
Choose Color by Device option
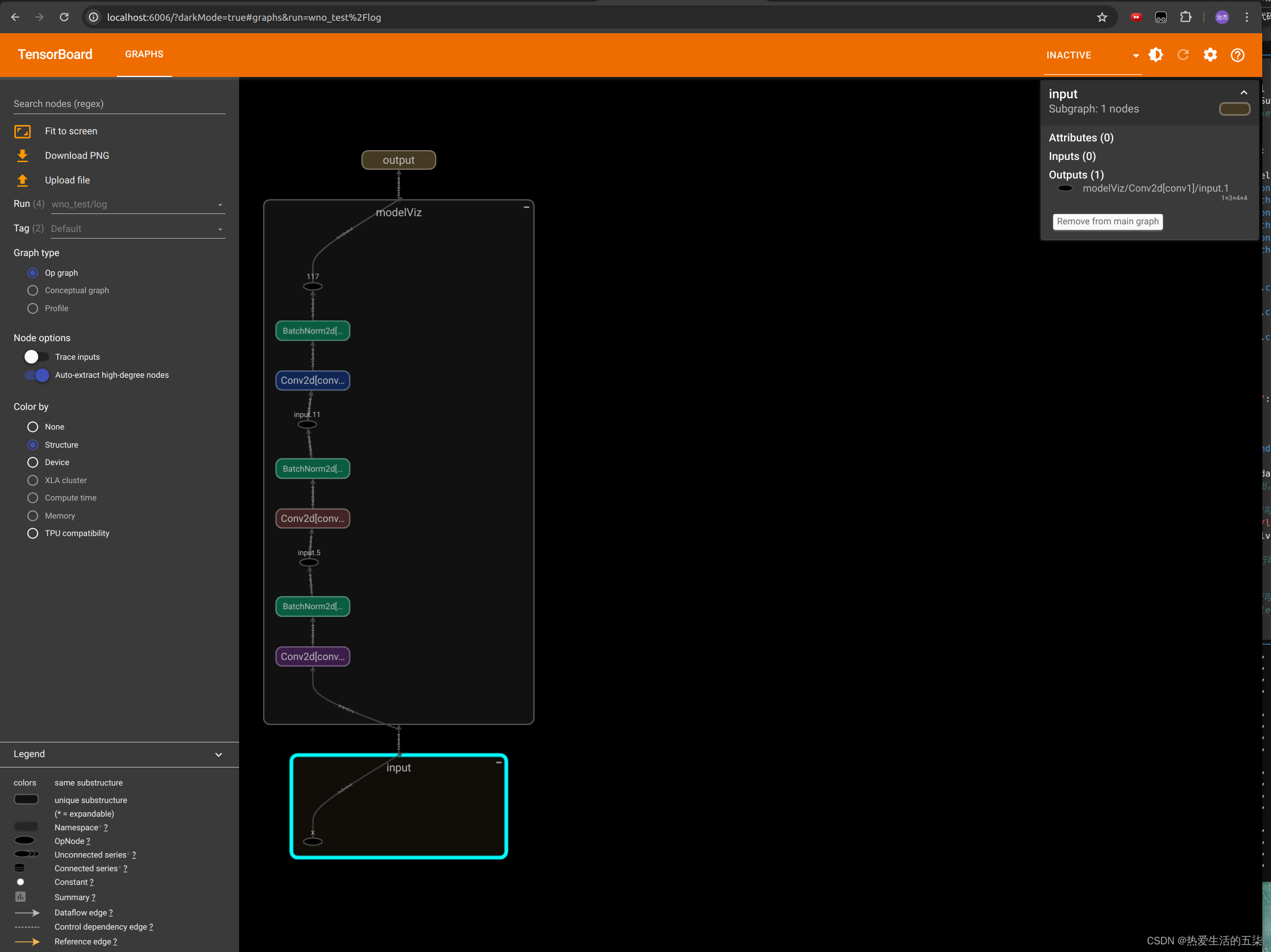pyautogui.click(x=33, y=462)
